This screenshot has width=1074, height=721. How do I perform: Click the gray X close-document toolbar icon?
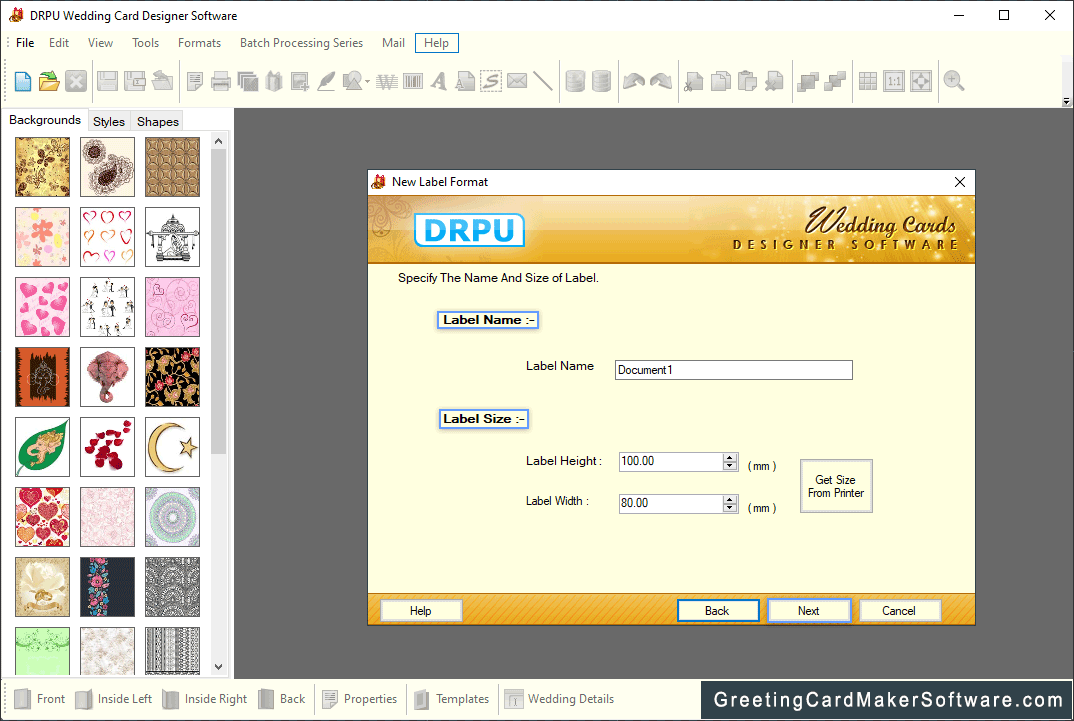pos(76,81)
